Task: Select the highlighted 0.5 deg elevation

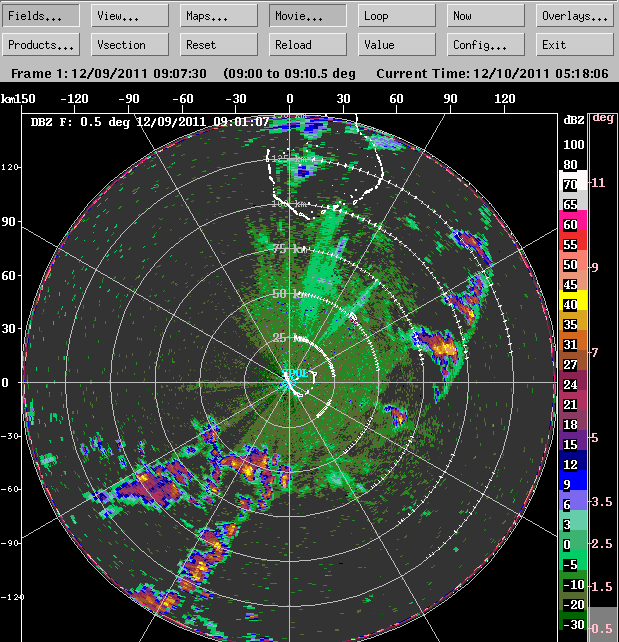Action: (x=602, y=625)
